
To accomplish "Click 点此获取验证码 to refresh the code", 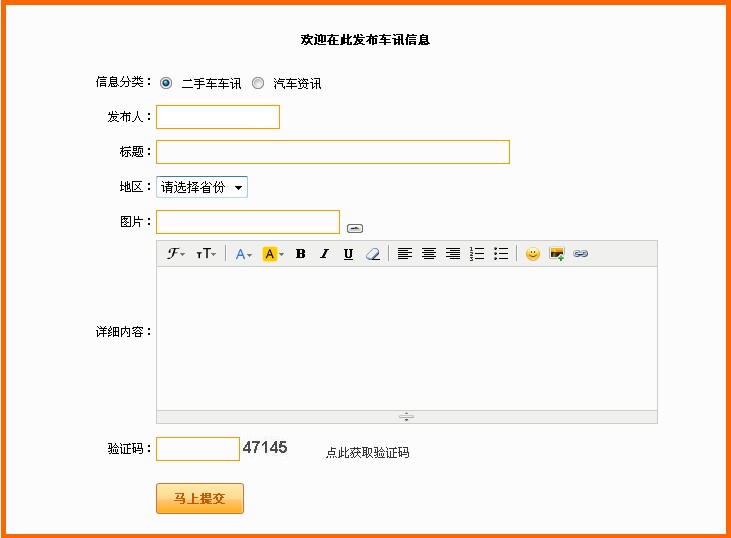I will [x=367, y=453].
